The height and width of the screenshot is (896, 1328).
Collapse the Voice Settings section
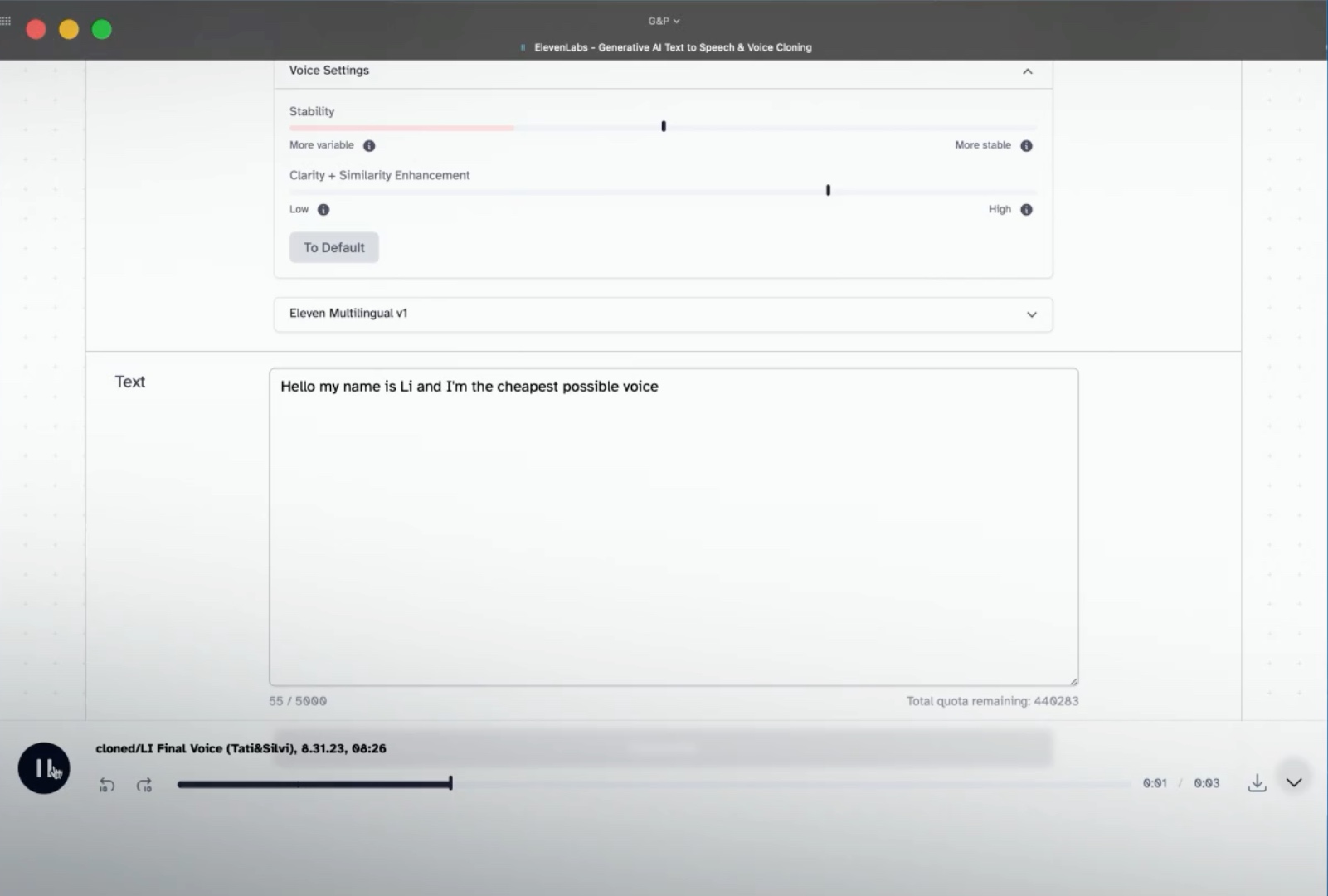point(1027,71)
